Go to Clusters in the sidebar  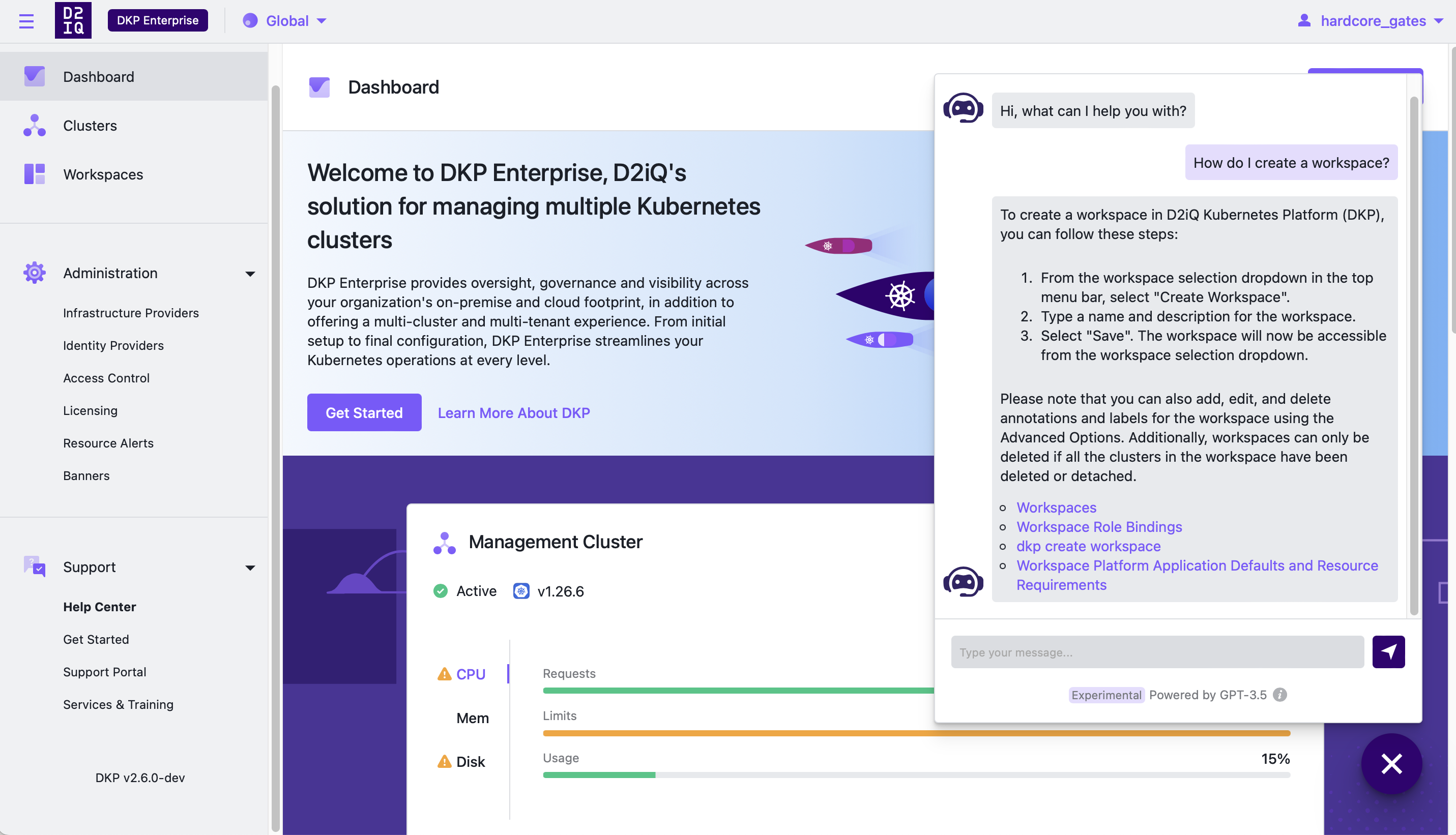point(134,125)
